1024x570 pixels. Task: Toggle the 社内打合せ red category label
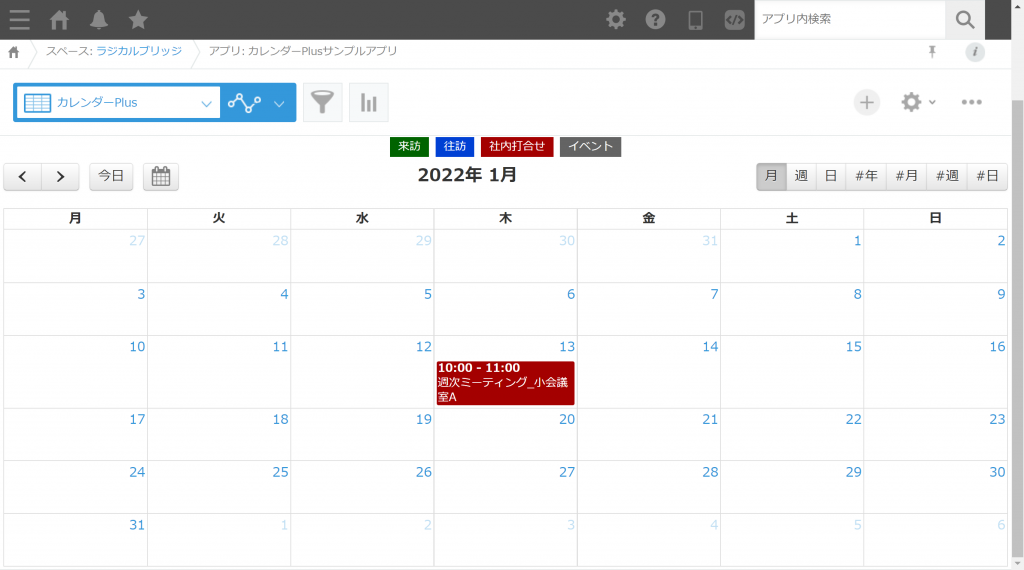pos(517,146)
